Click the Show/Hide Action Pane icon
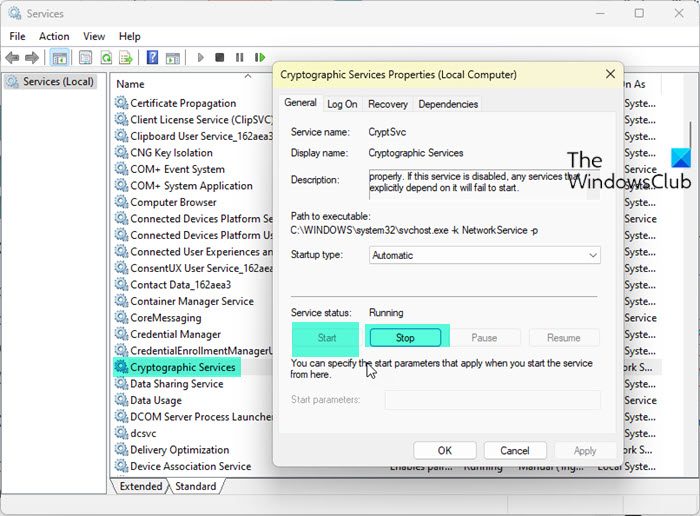 173,58
